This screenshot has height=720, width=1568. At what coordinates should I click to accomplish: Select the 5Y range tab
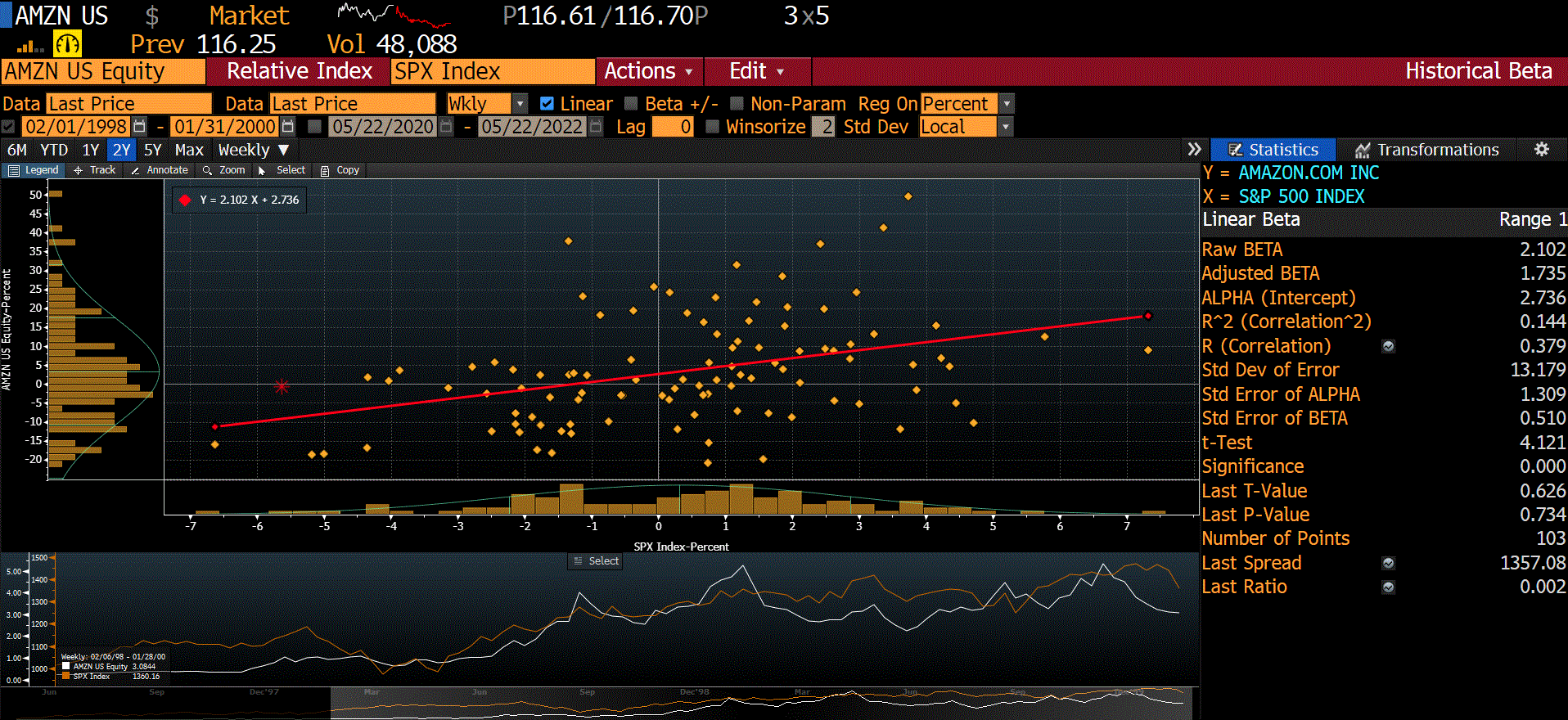153,150
